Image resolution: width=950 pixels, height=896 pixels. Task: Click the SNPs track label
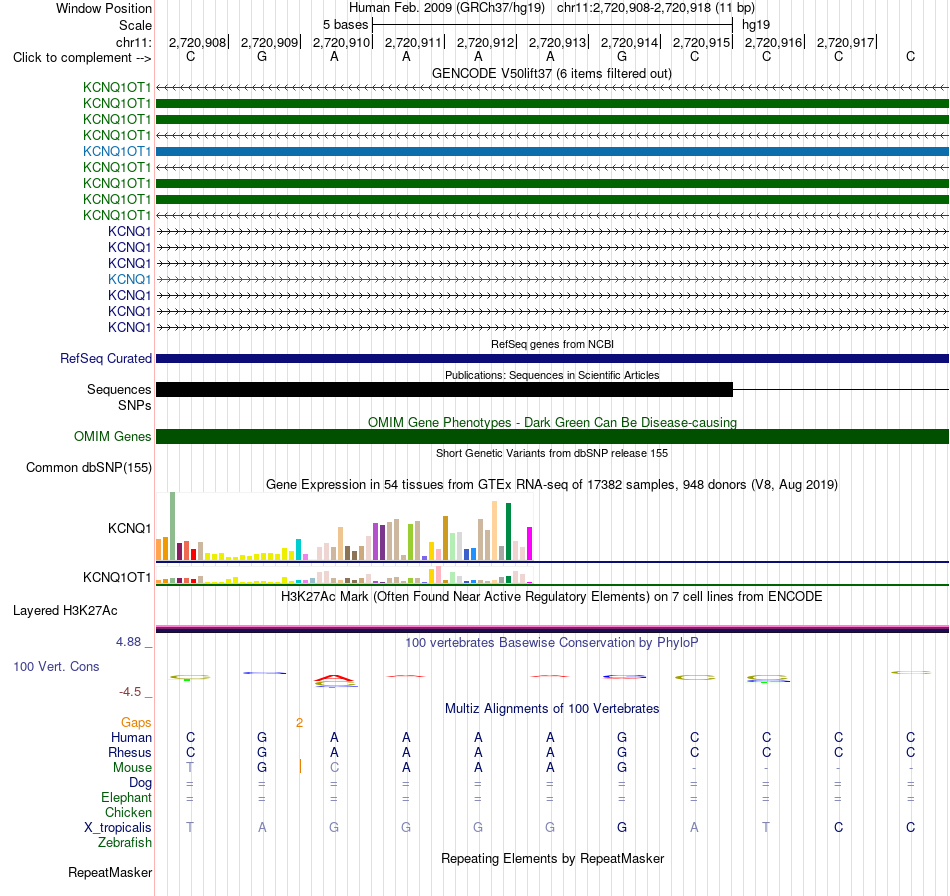135,405
